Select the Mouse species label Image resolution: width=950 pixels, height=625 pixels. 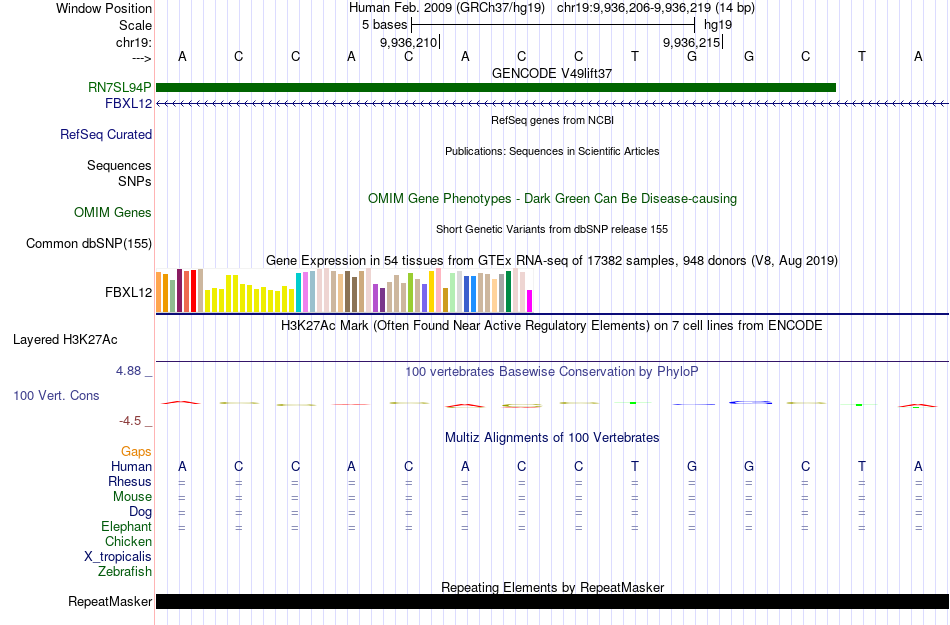132,497
